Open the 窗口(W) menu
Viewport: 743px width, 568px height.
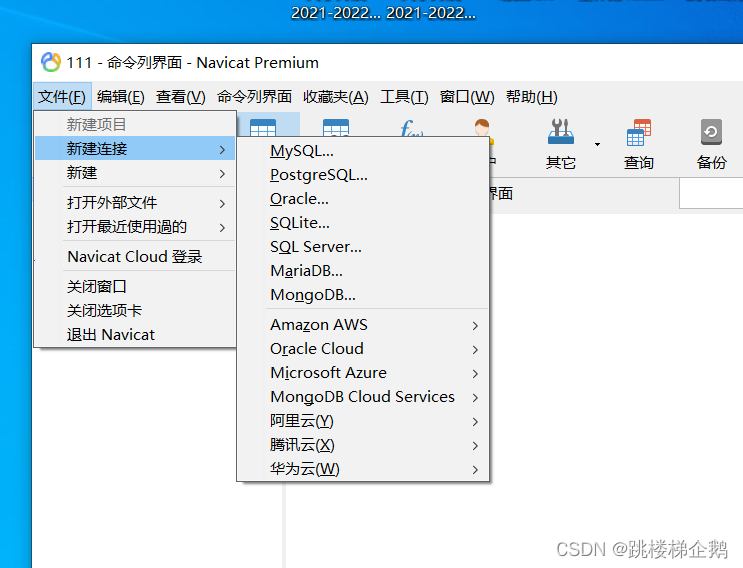[467, 97]
